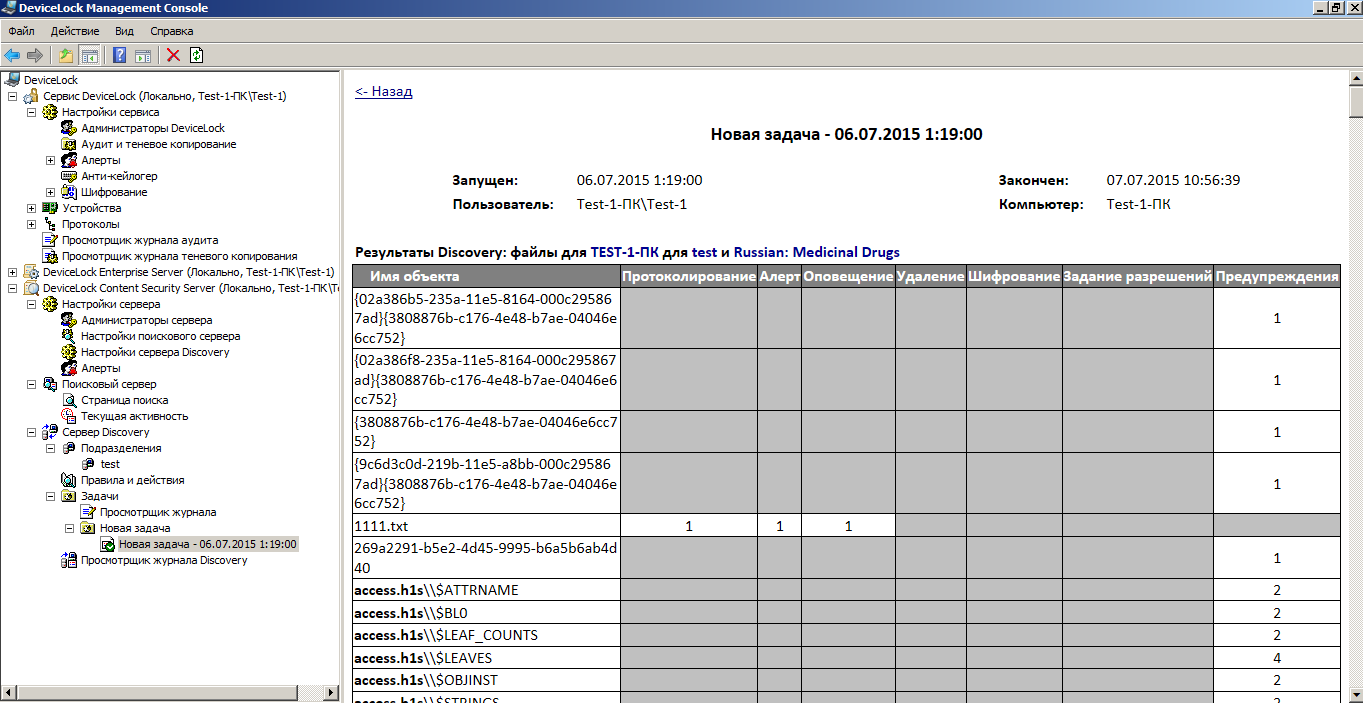The height and width of the screenshot is (703, 1363).
Task: Click the DeviceLock Enterprise Server icon
Action: [32, 272]
